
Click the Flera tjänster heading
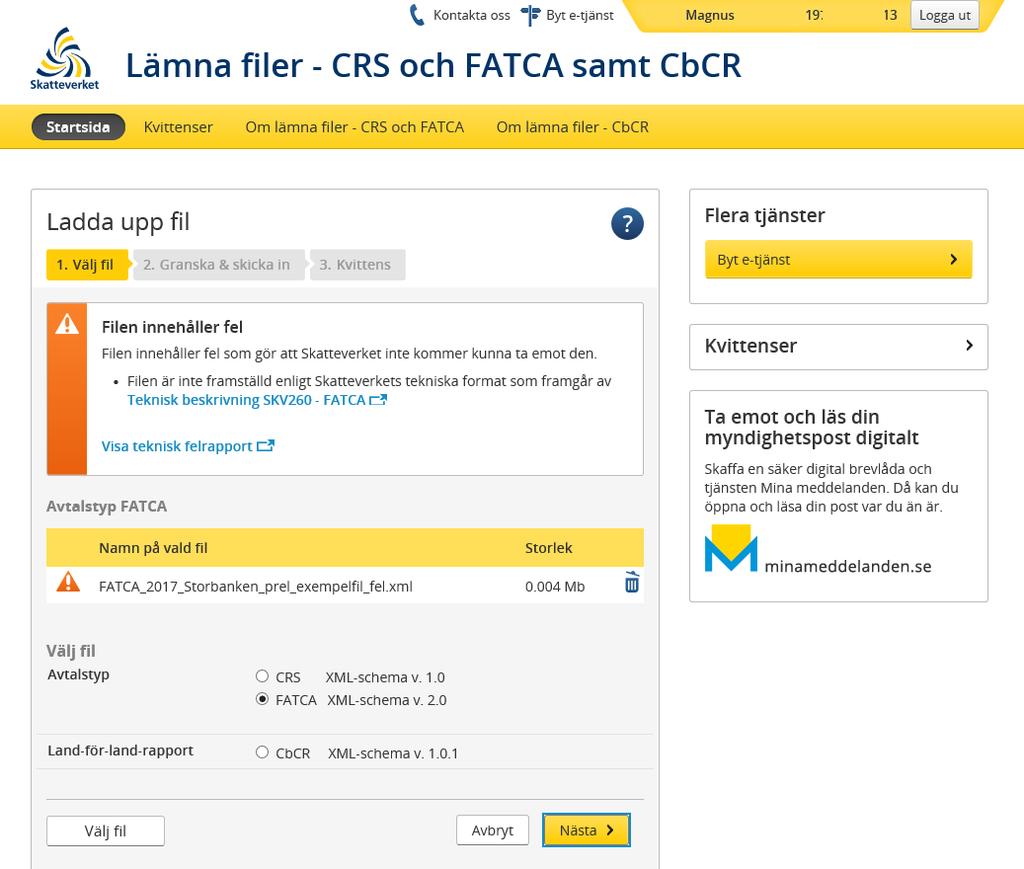click(765, 215)
